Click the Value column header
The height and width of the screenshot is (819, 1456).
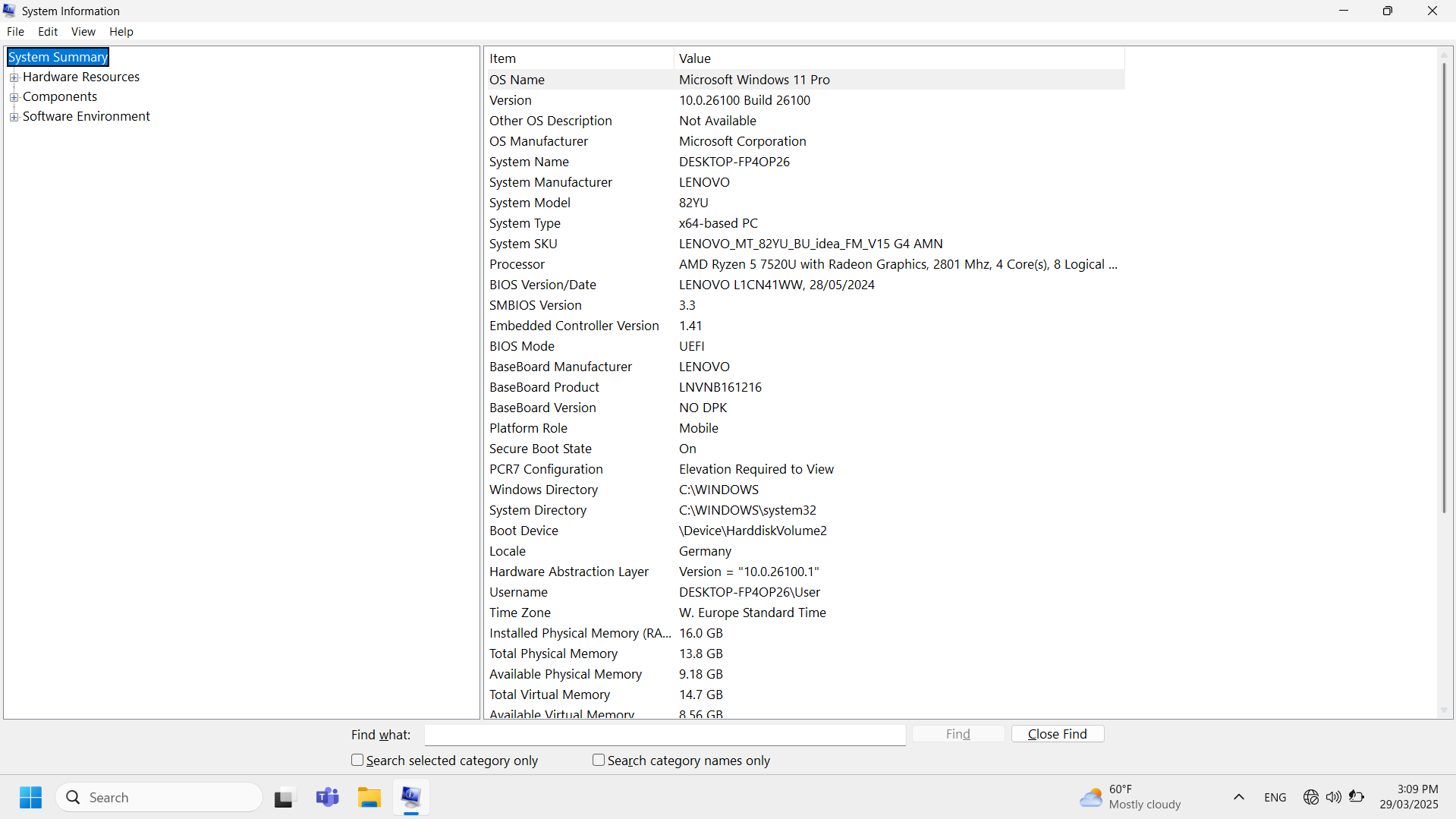(899, 58)
